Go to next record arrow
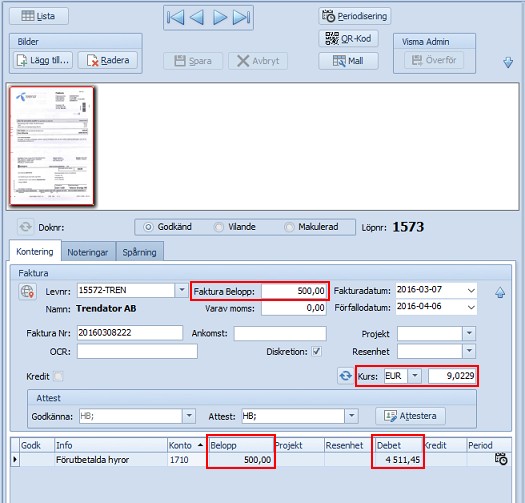 [220, 17]
